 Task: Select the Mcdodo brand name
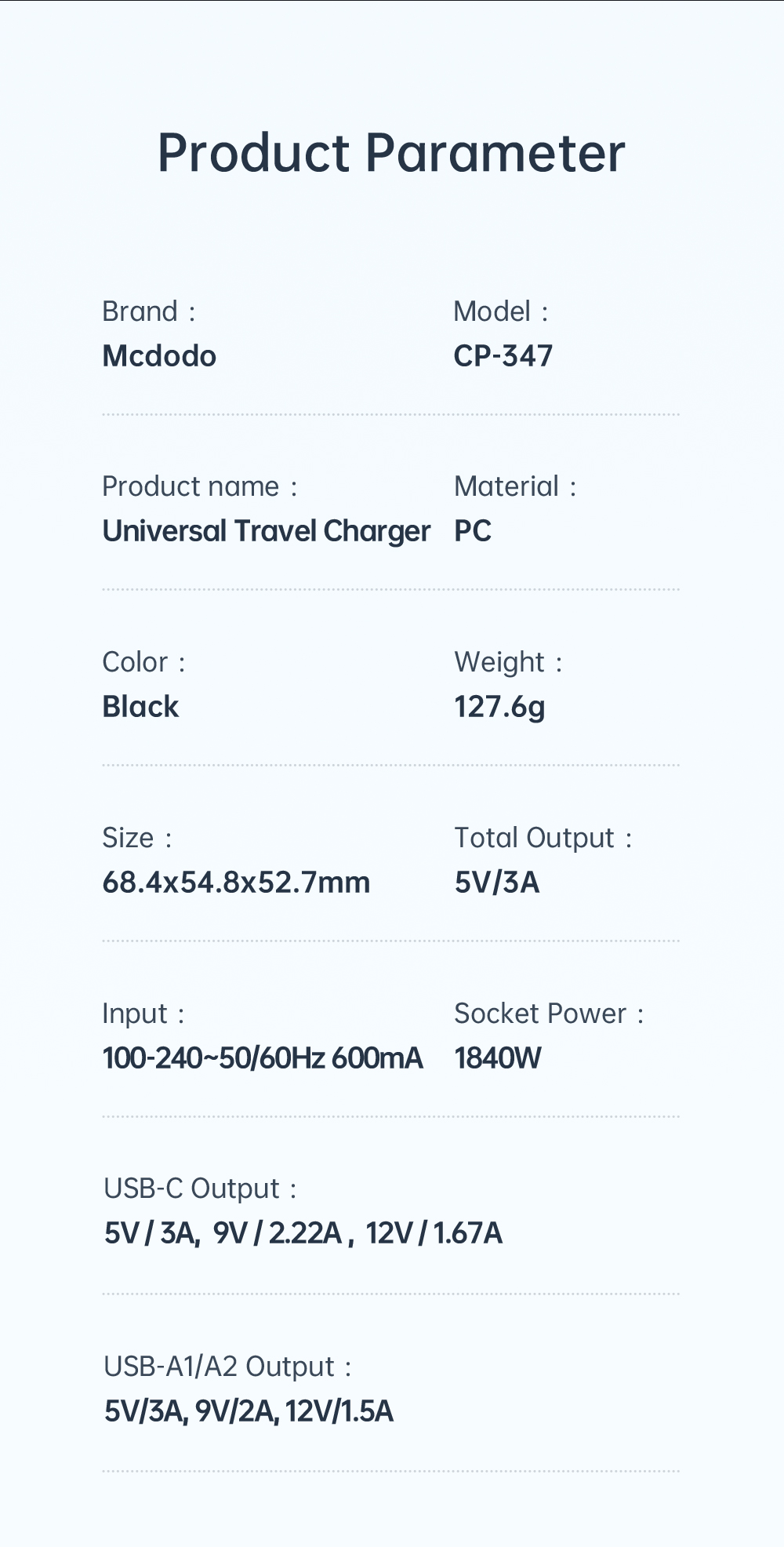pyautogui.click(x=159, y=356)
